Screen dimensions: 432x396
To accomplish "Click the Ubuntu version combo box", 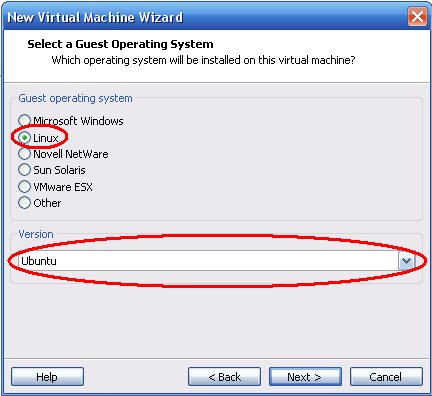I will pos(216,261).
